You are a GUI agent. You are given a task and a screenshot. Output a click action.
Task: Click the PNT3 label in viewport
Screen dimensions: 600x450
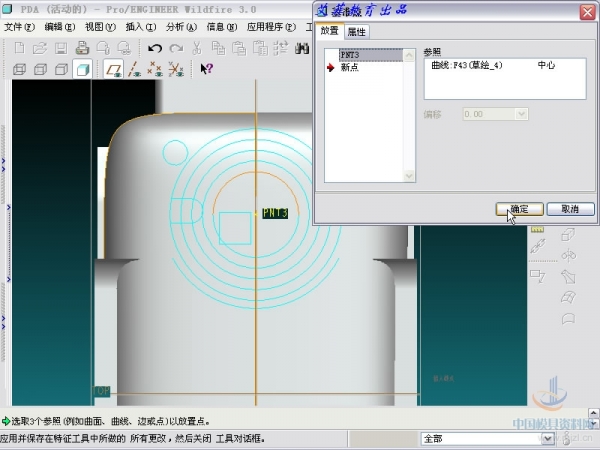click(x=275, y=213)
